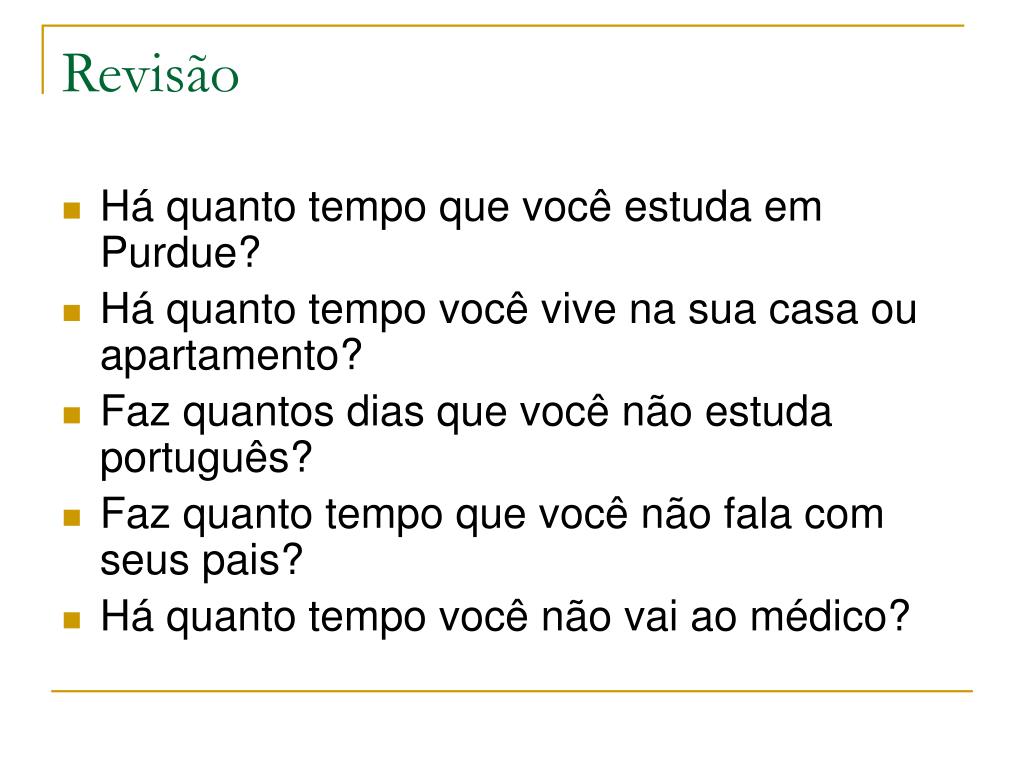The image size is (1024, 768).
Task: Click the word 'Purdue?' in the first question
Action: (x=180, y=252)
